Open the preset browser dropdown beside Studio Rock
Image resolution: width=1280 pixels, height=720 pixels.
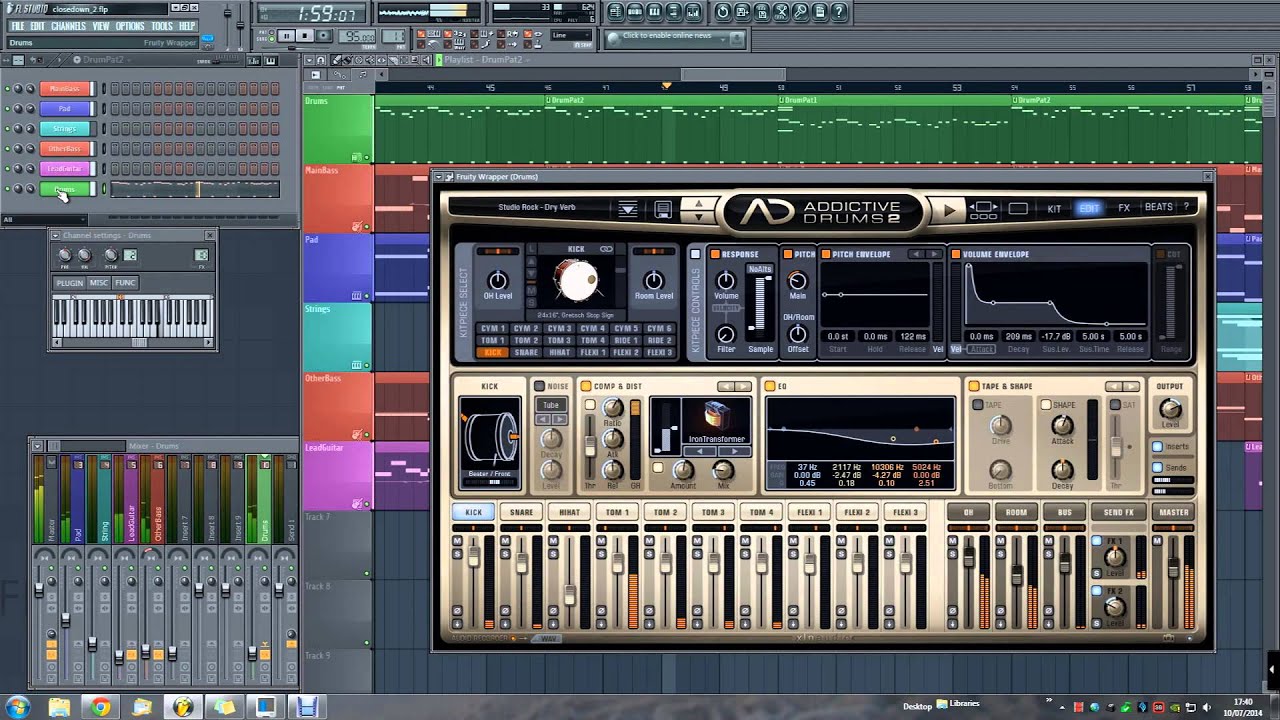[628, 209]
